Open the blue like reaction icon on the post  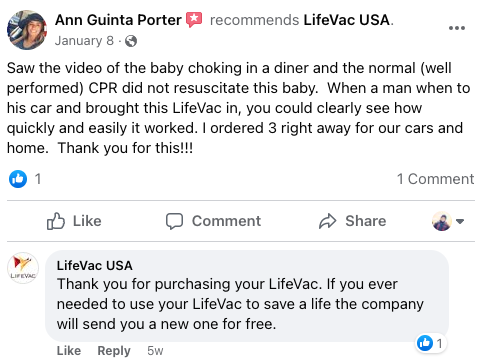click(x=18, y=179)
